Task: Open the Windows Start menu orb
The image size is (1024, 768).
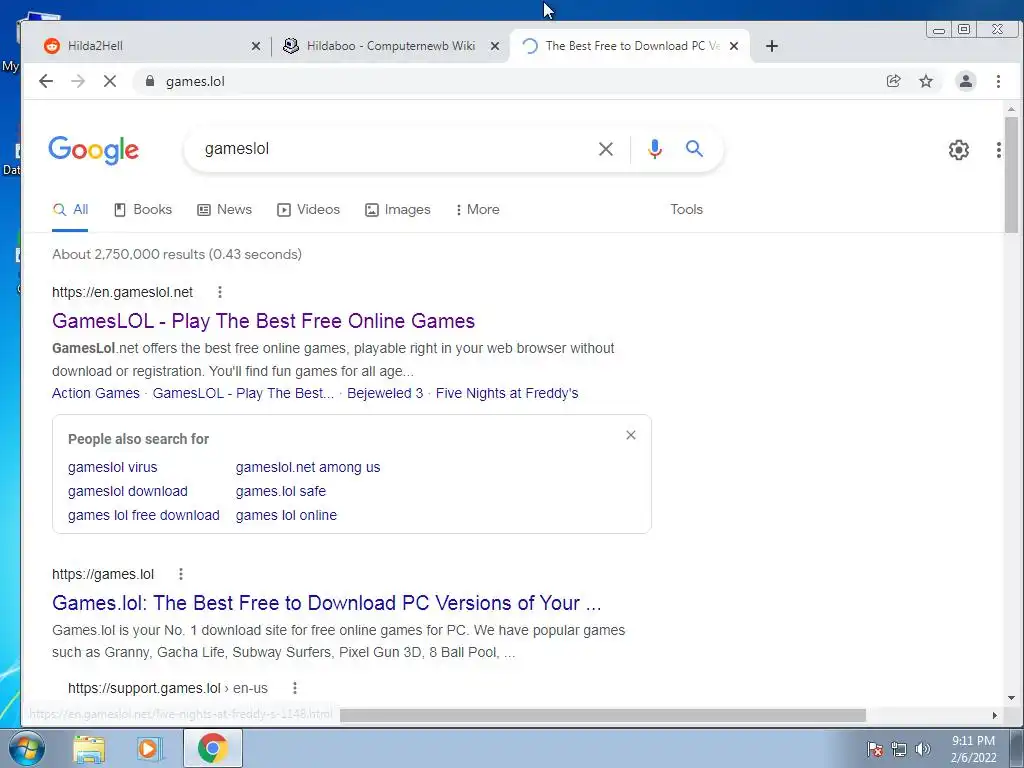Action: [27, 749]
